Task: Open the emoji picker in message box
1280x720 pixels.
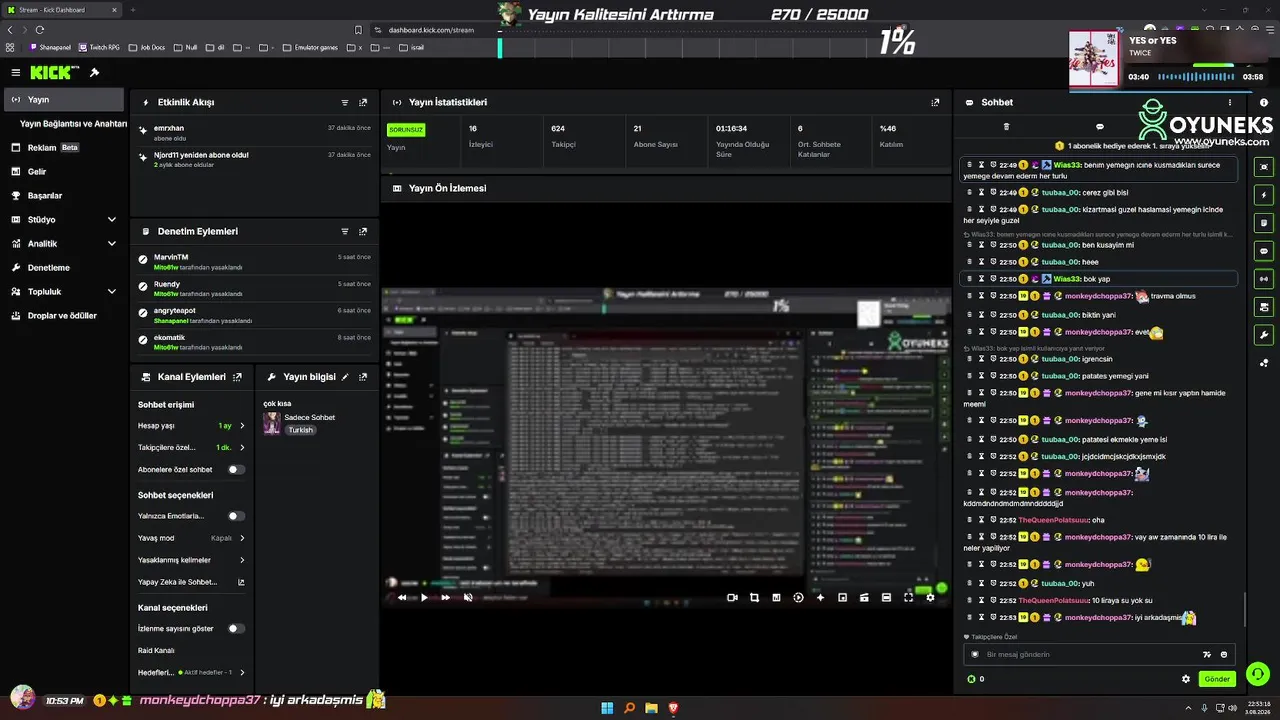Action: tap(1223, 654)
